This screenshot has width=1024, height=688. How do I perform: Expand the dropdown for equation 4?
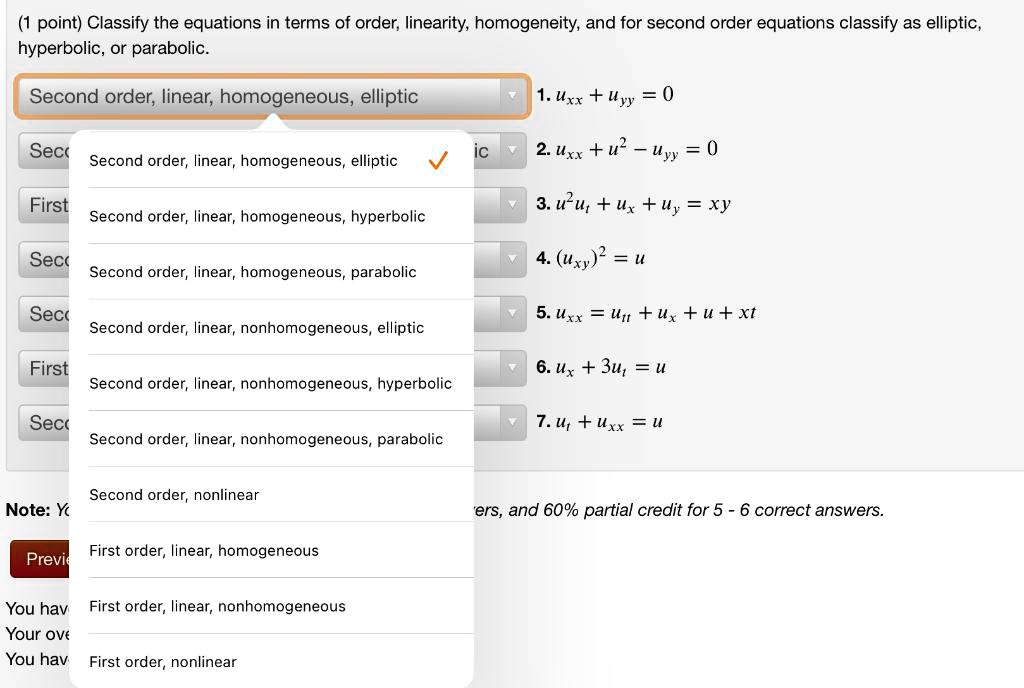tap(512, 259)
